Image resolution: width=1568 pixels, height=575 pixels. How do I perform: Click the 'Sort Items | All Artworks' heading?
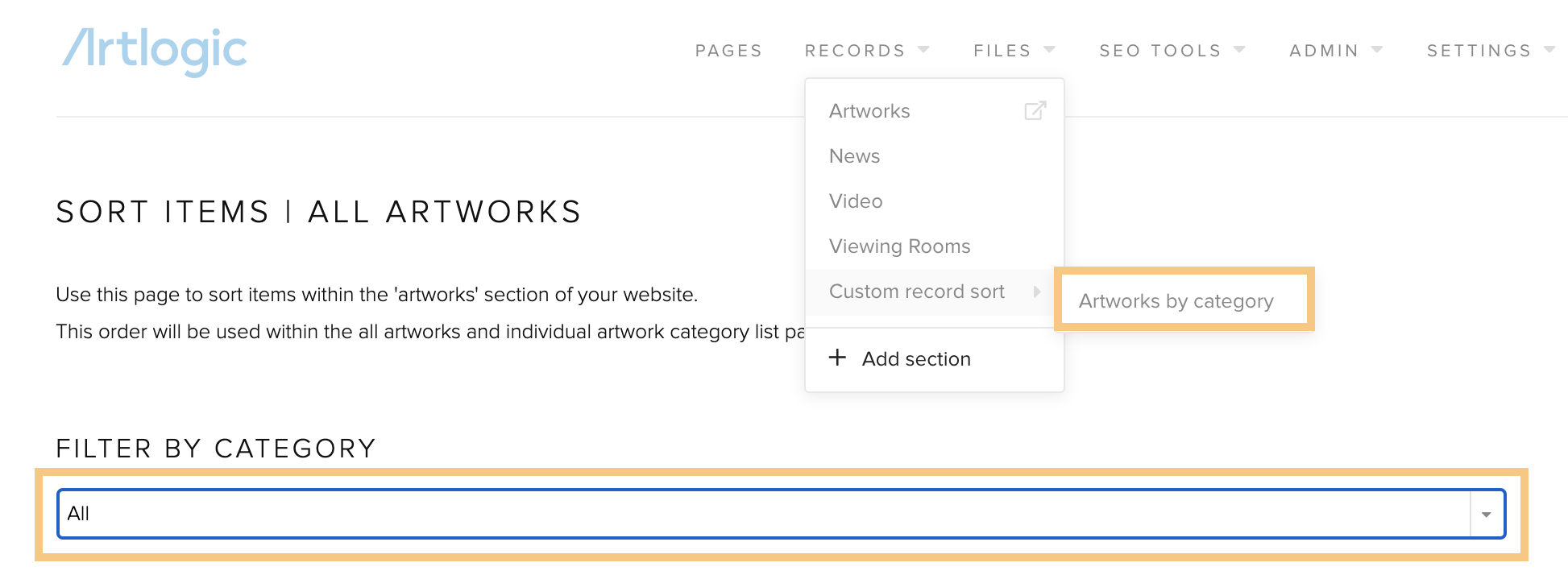[319, 213]
